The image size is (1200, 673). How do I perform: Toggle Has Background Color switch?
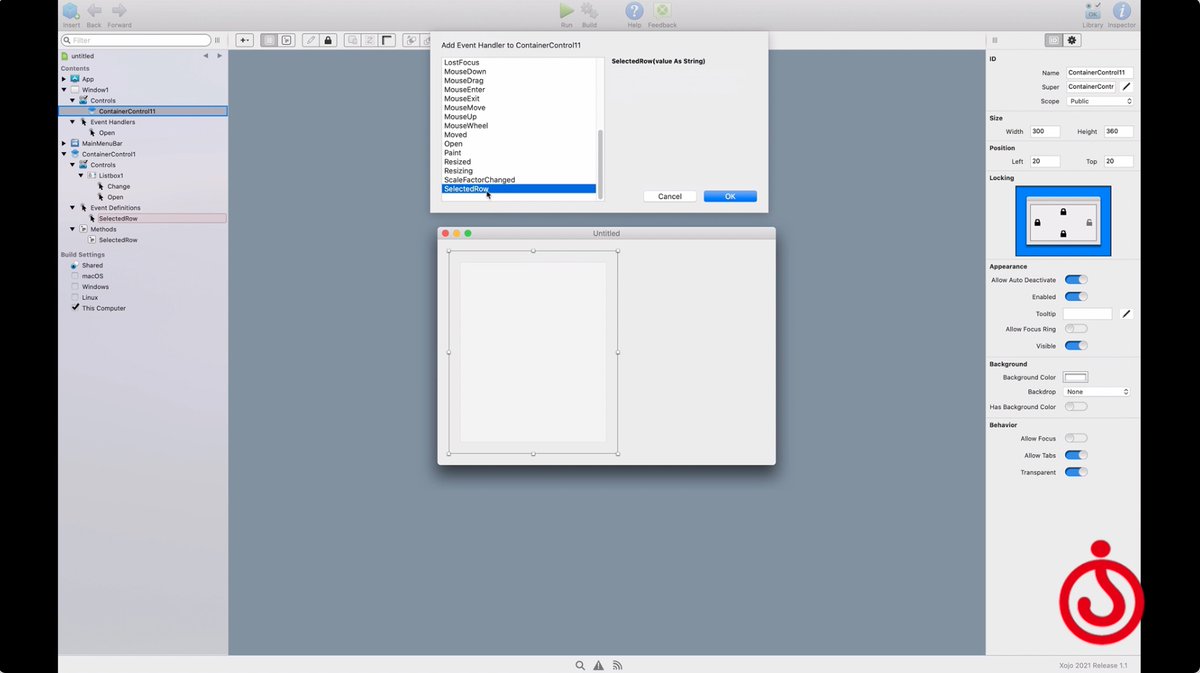click(1076, 407)
